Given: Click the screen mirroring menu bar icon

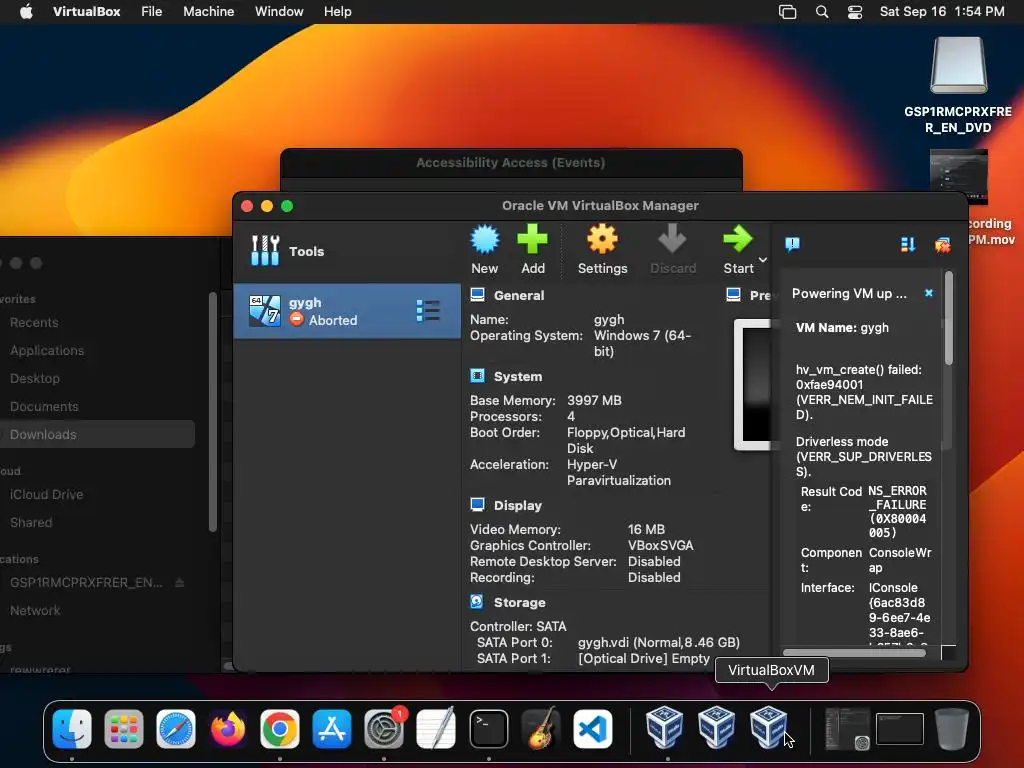Looking at the screenshot, I should point(788,12).
